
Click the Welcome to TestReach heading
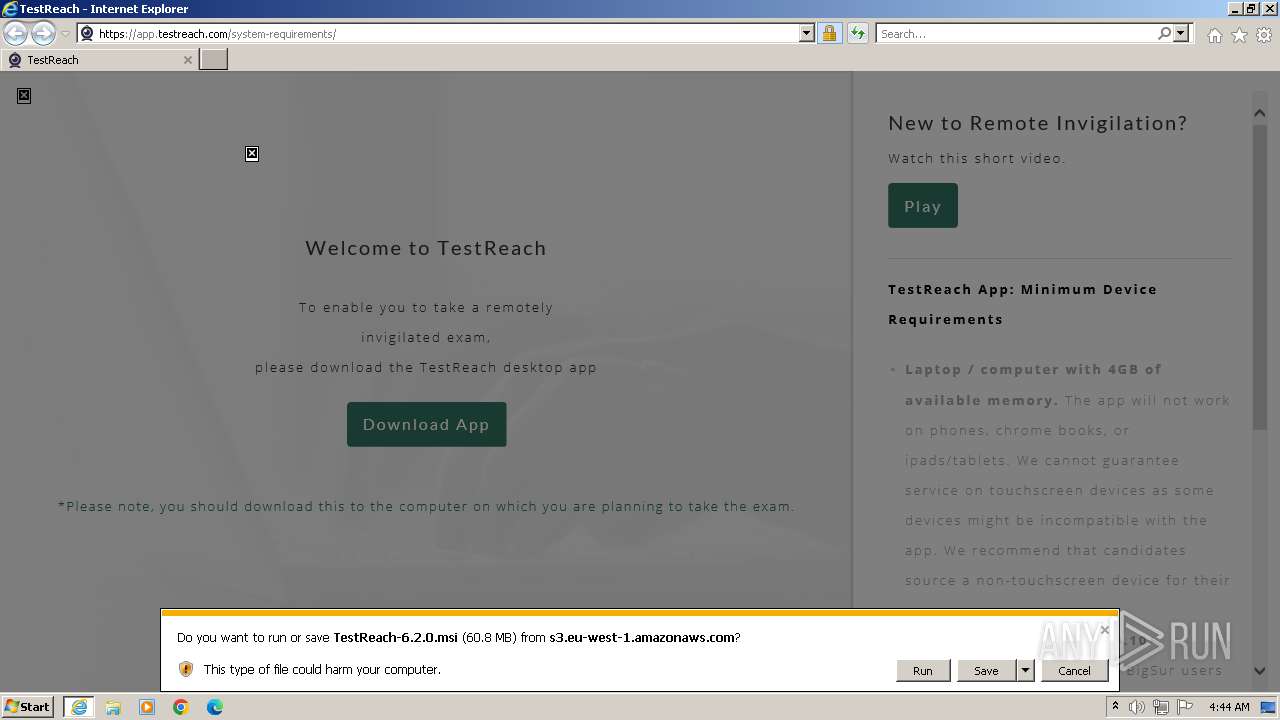(426, 248)
